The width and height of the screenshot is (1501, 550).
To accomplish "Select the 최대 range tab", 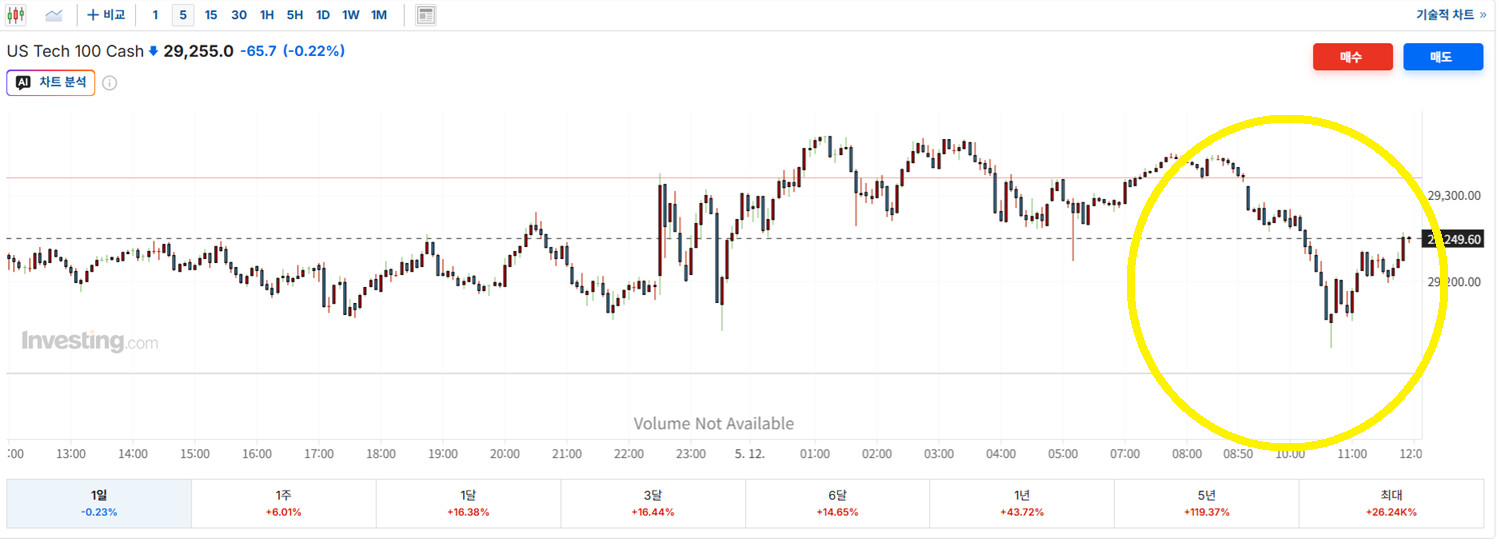I will 1391,503.
